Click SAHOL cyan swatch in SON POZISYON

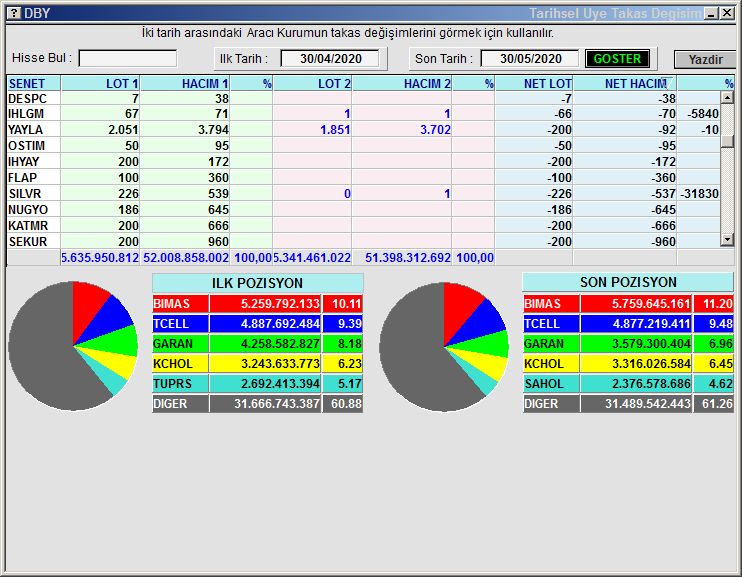[x=551, y=384]
